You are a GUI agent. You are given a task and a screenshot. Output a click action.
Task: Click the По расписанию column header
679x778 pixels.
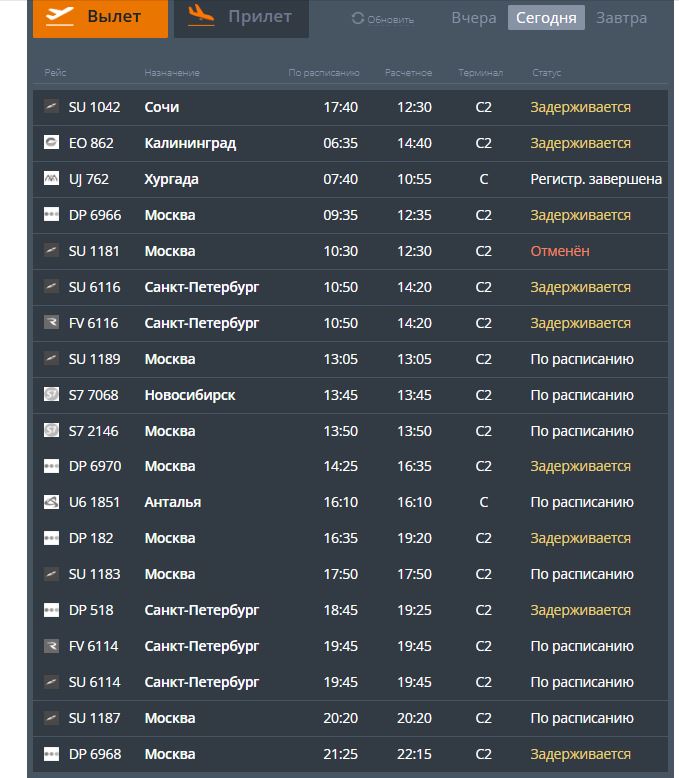tap(324, 72)
